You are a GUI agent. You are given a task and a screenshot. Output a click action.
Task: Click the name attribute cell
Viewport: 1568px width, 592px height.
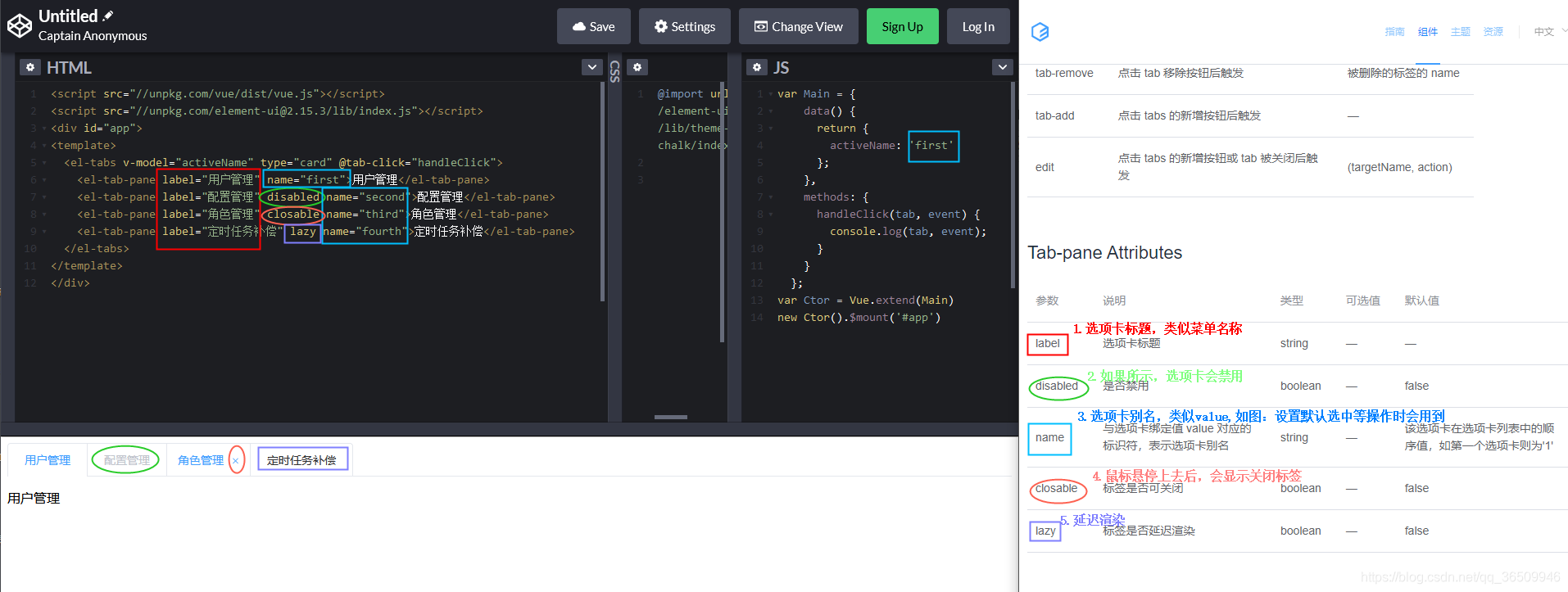click(1049, 437)
